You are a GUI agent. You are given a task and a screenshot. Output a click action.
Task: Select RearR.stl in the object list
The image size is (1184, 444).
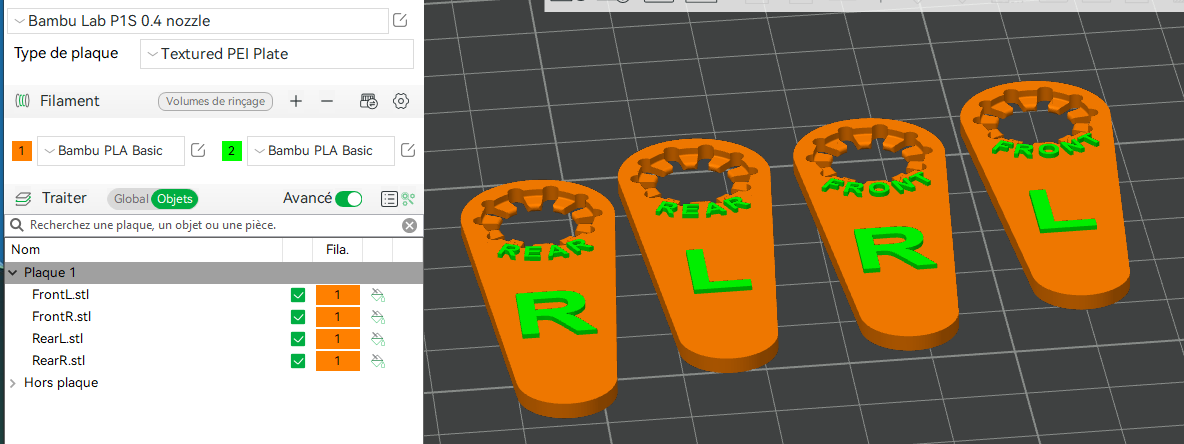tap(58, 360)
